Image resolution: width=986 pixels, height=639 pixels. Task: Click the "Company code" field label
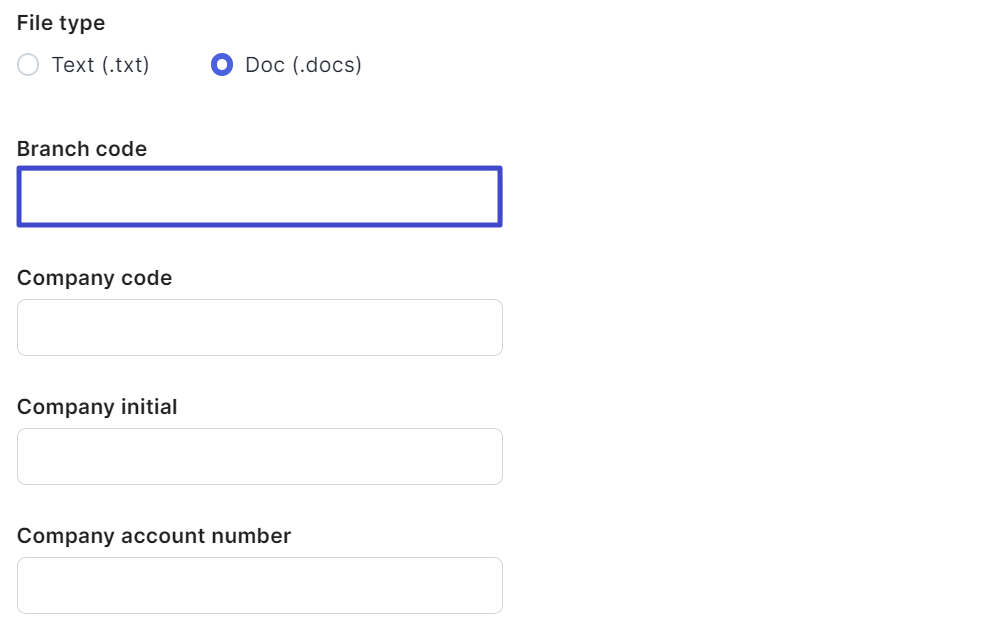point(94,278)
